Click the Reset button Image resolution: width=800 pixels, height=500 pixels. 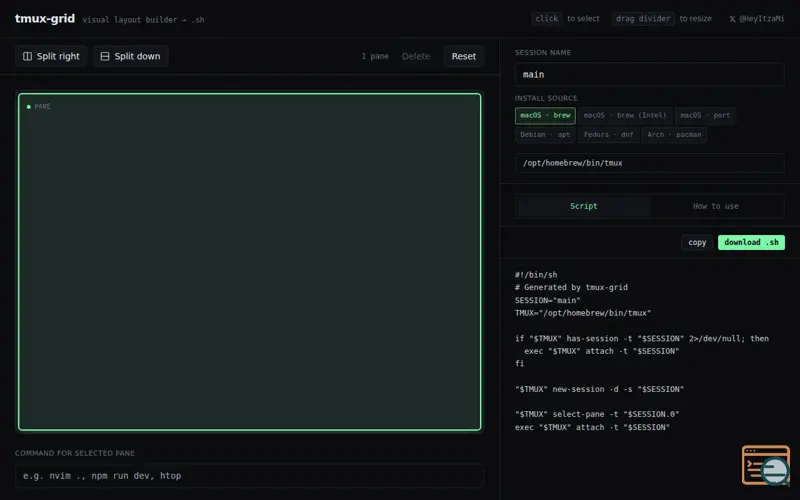coord(463,56)
